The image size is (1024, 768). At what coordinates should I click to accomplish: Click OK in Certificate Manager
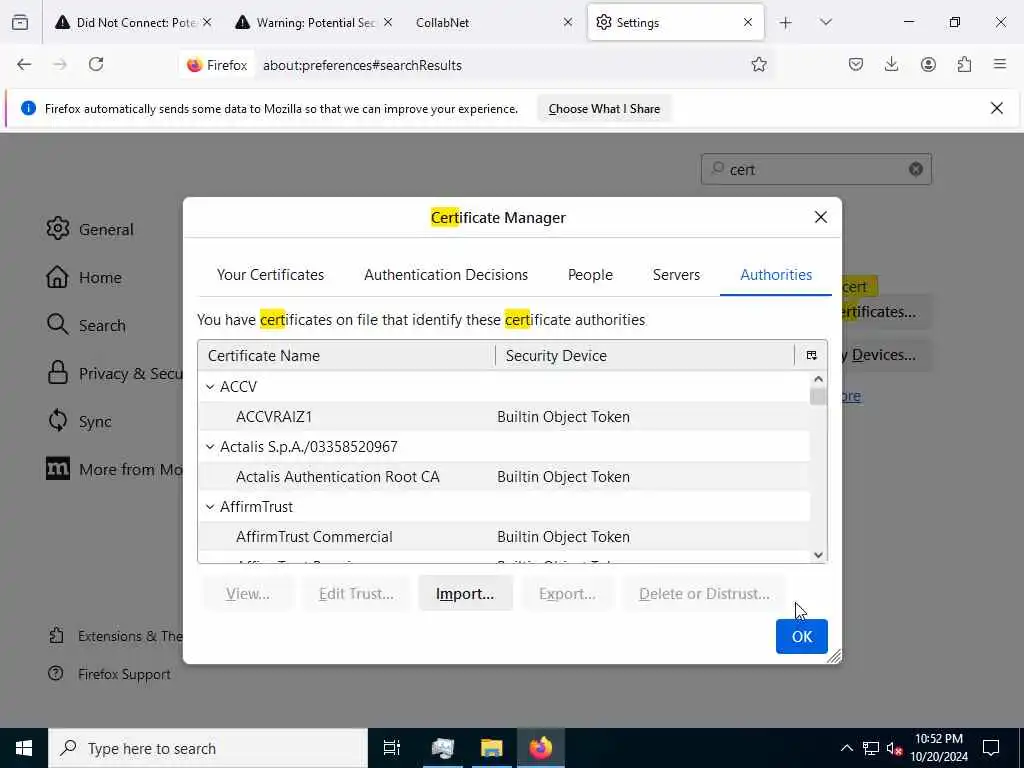click(x=801, y=637)
